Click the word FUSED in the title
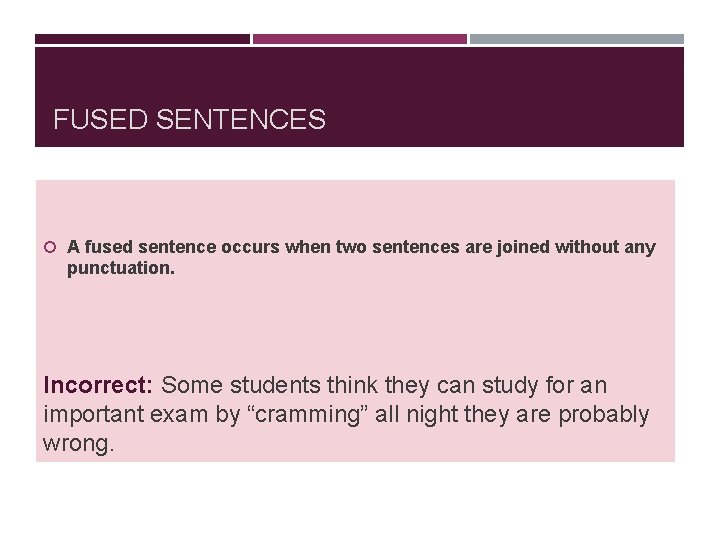This screenshot has width=720, height=540. (x=101, y=119)
